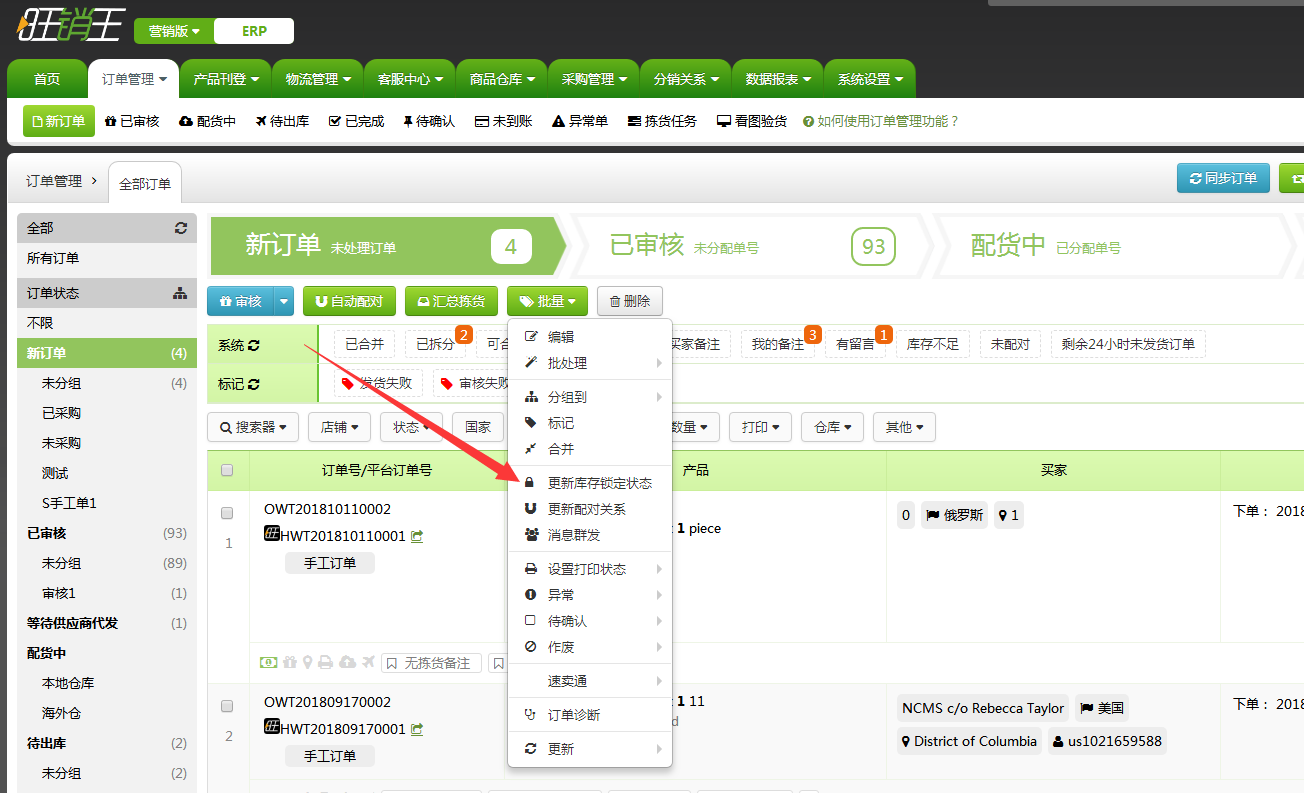This screenshot has width=1304, height=793.
Task: Click the 删除 button
Action: [630, 301]
